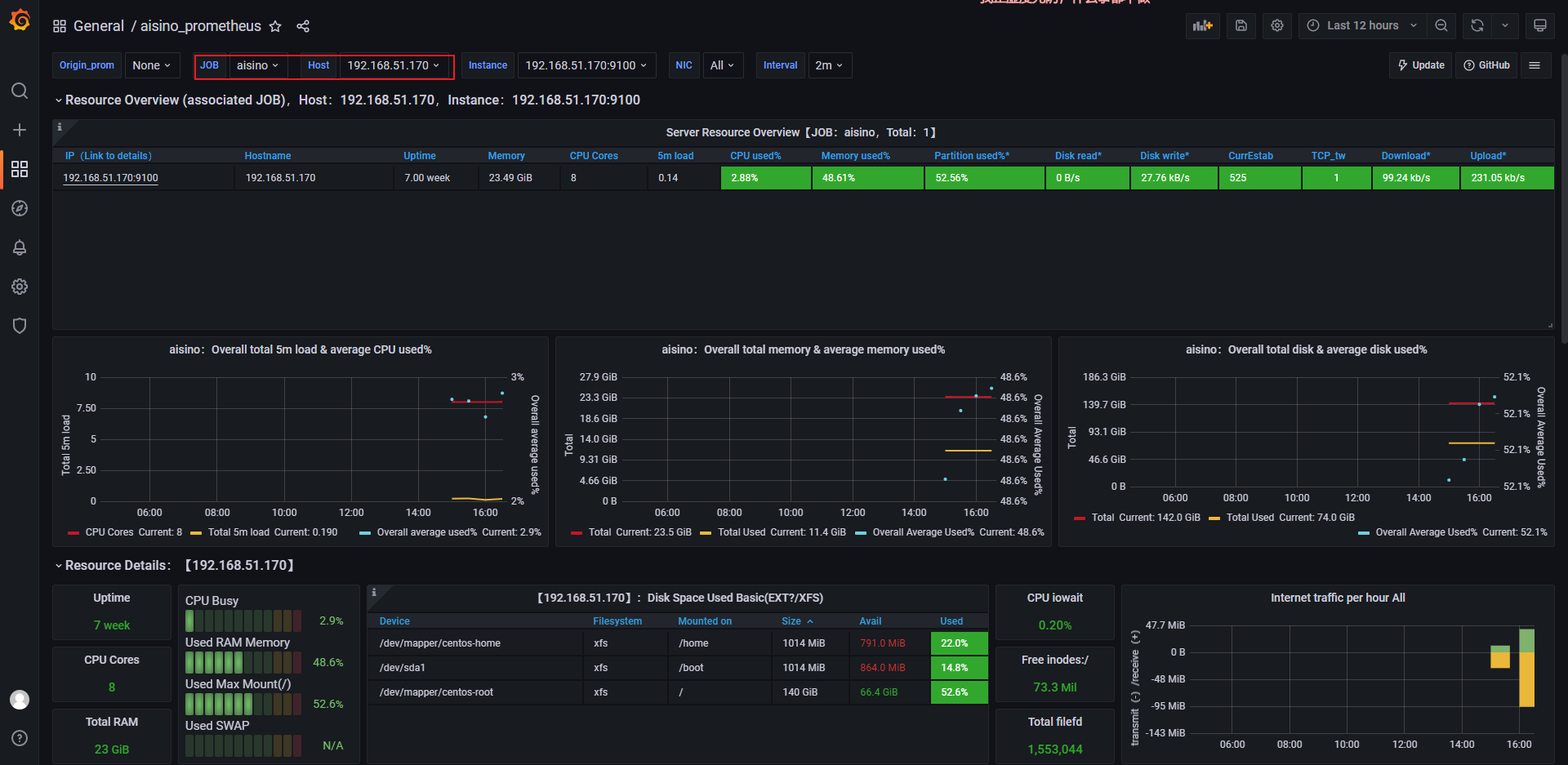This screenshot has height=765, width=1568.
Task: Open the Create plus sidebar icon
Action: [x=20, y=130]
